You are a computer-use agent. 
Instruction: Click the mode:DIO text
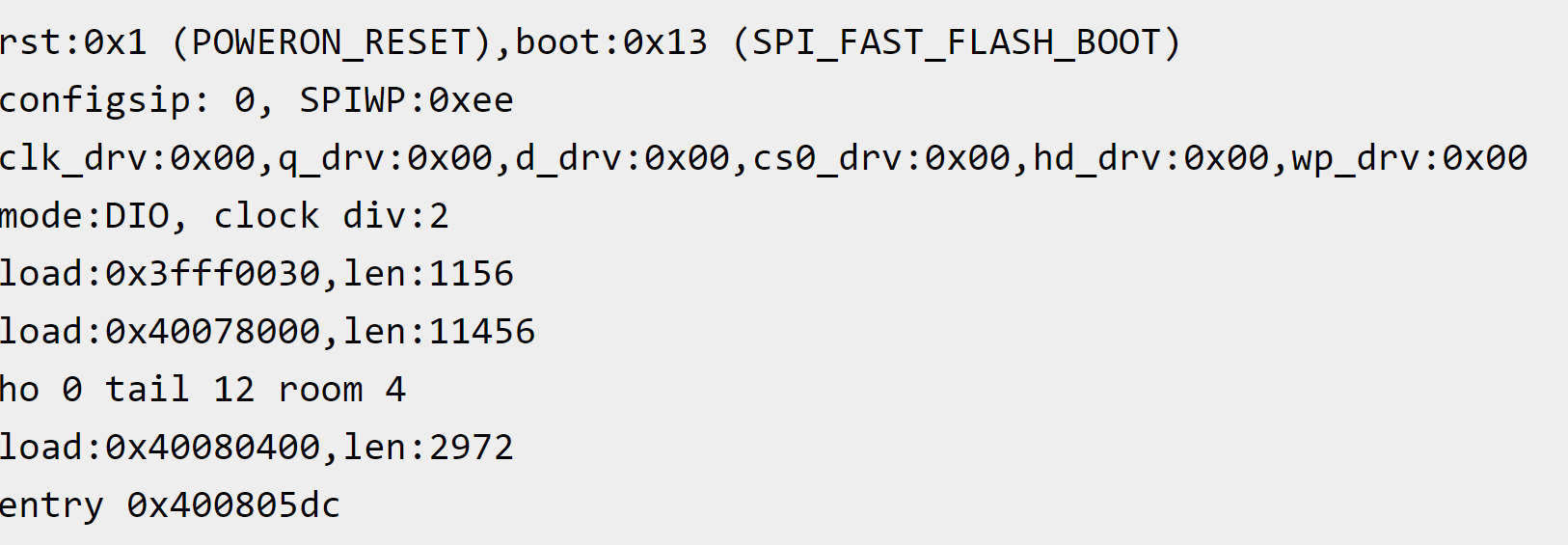click(85, 217)
